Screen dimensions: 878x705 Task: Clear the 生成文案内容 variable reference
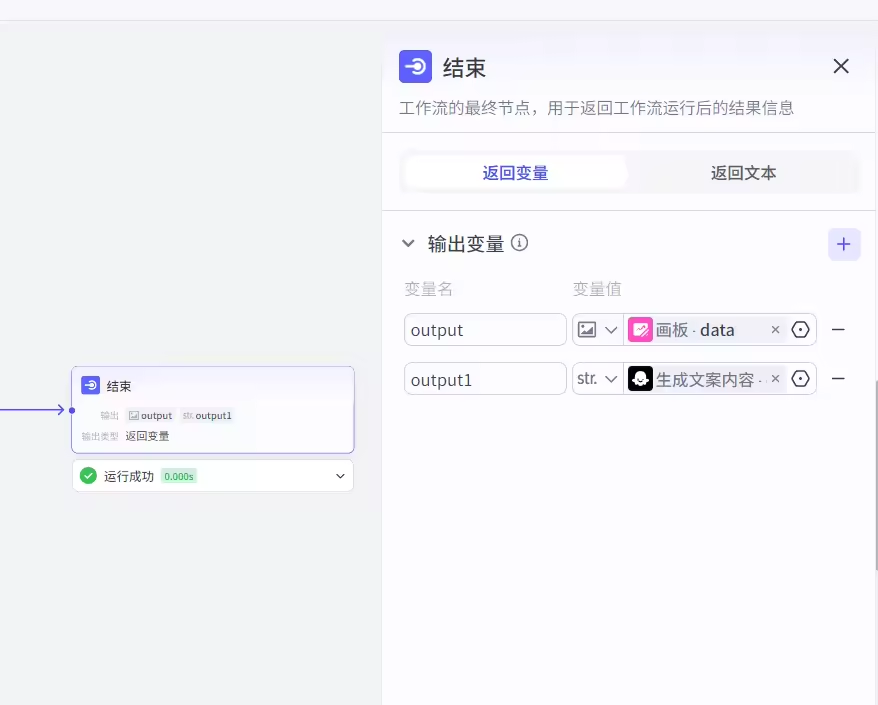click(775, 380)
